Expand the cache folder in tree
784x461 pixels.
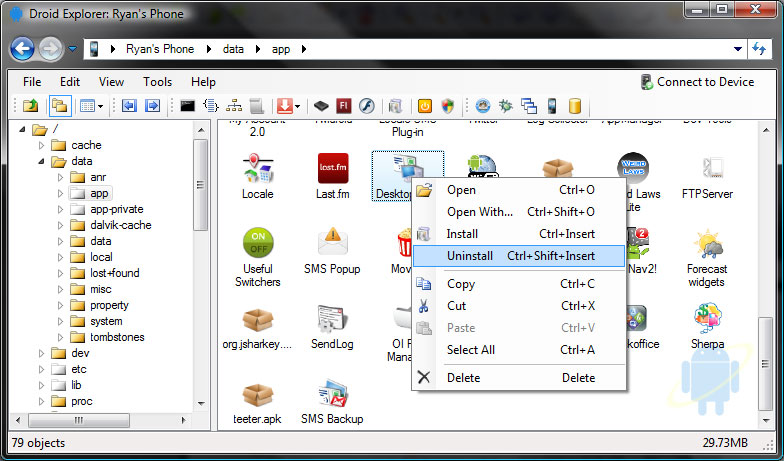[x=41, y=146]
